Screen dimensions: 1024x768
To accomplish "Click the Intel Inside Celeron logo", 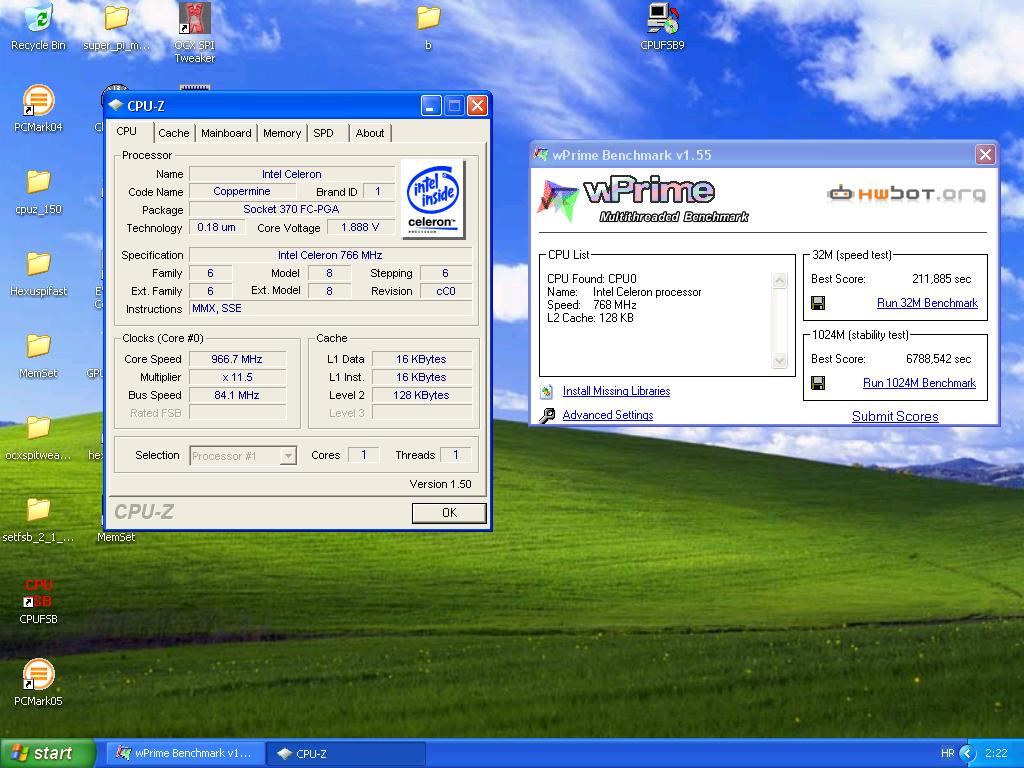I will 433,199.
